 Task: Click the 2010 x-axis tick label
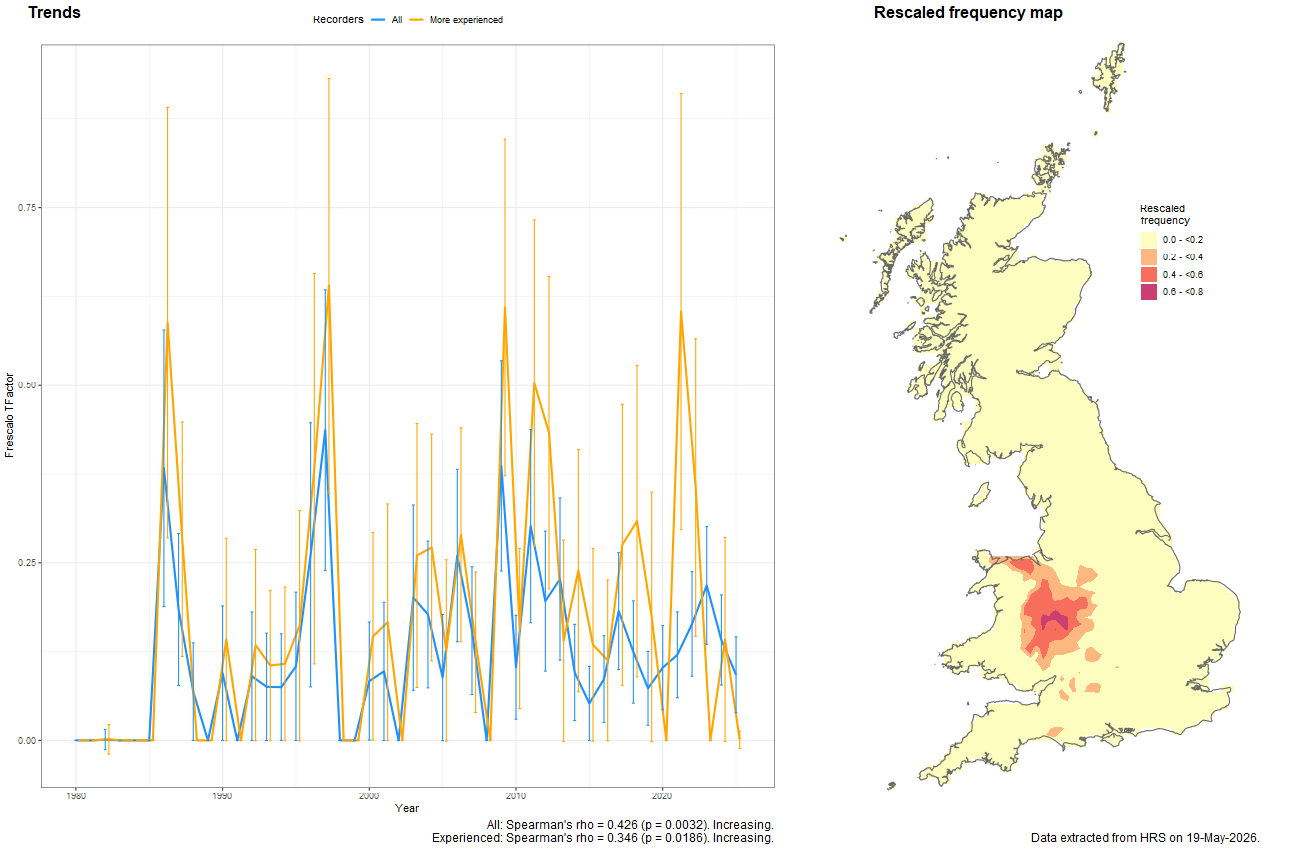coord(515,796)
